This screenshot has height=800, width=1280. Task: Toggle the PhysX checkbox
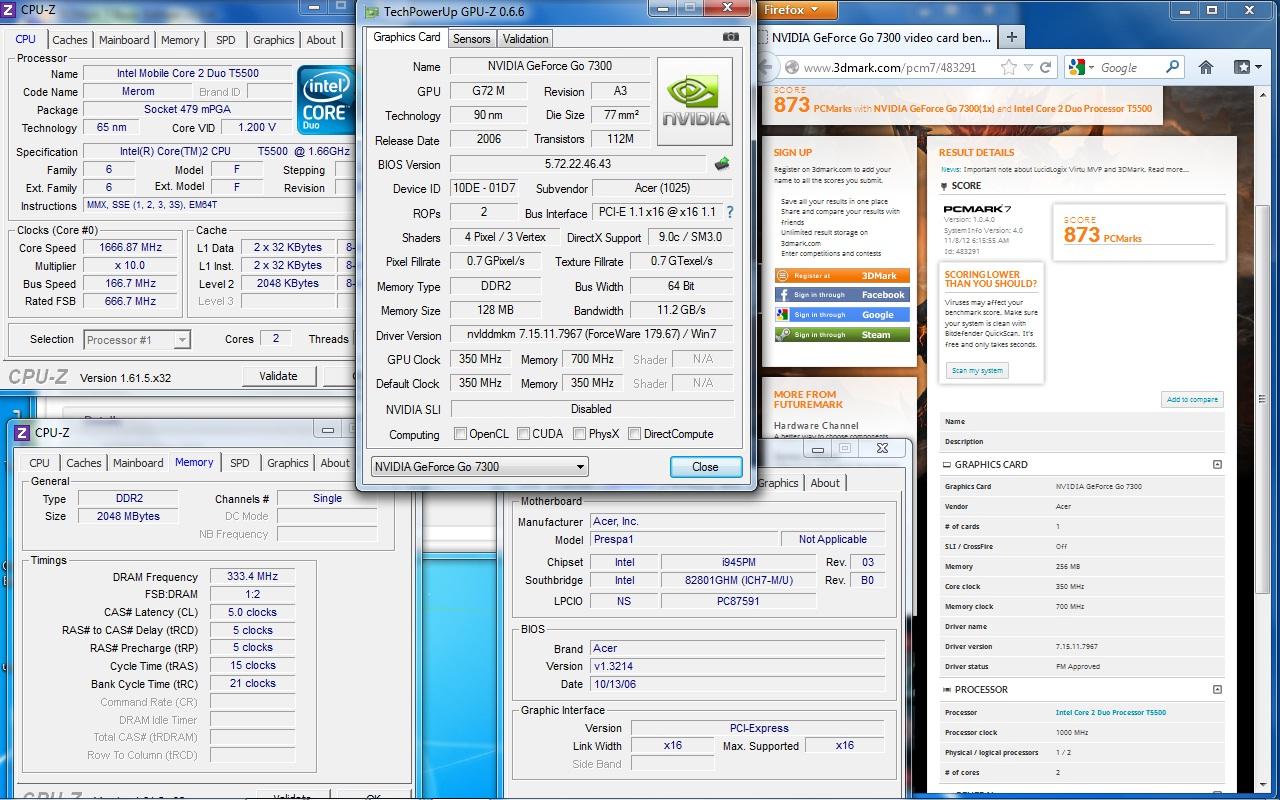(579, 434)
